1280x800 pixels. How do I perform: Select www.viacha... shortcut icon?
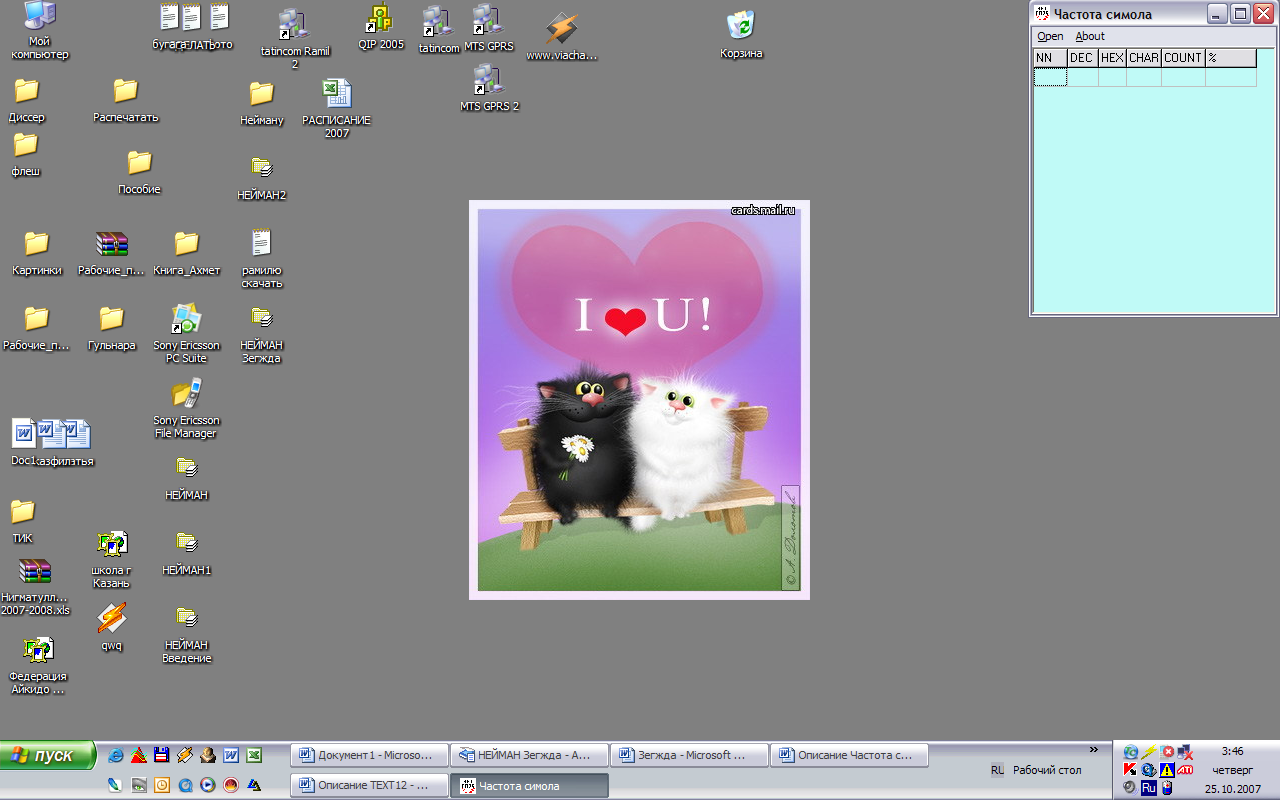561,37
